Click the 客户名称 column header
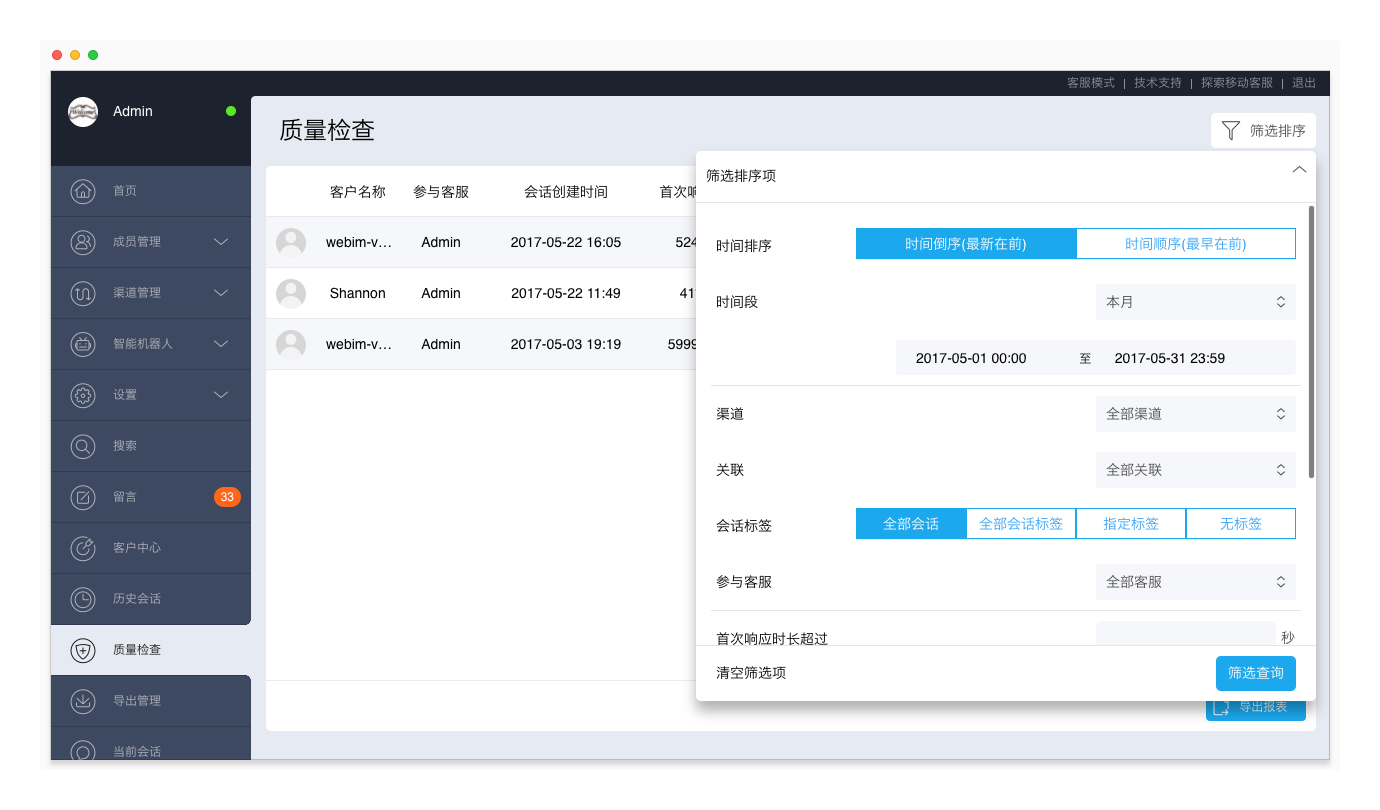The height and width of the screenshot is (810, 1380). [x=358, y=192]
